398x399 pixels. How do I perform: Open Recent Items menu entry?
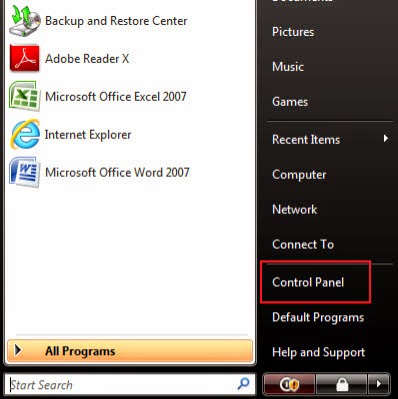click(x=306, y=139)
